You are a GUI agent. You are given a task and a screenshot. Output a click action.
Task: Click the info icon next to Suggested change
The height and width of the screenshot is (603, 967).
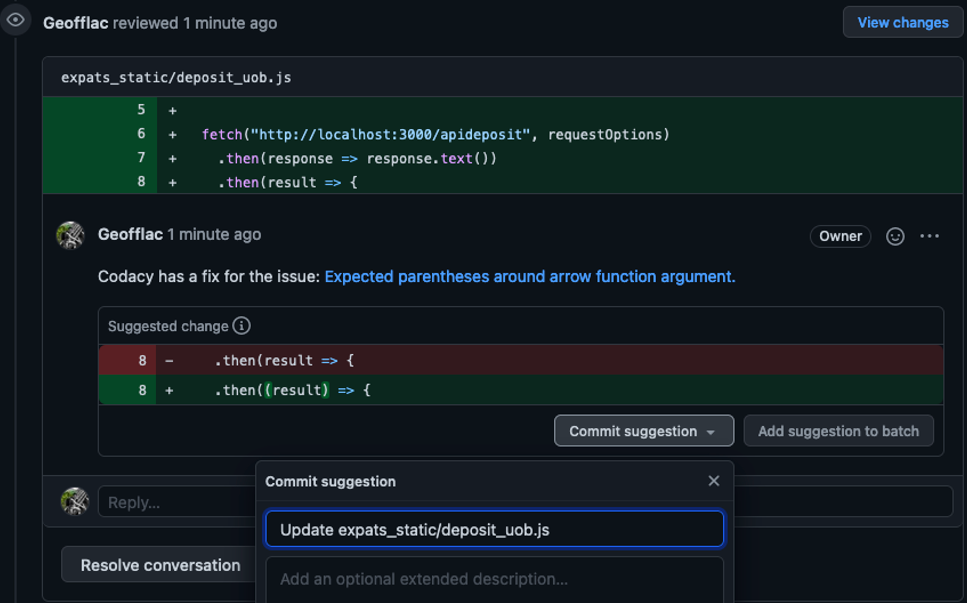tap(242, 326)
